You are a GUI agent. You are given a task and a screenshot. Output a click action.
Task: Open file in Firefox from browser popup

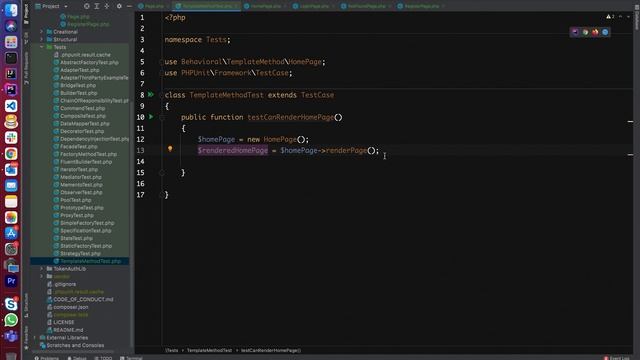click(595, 32)
